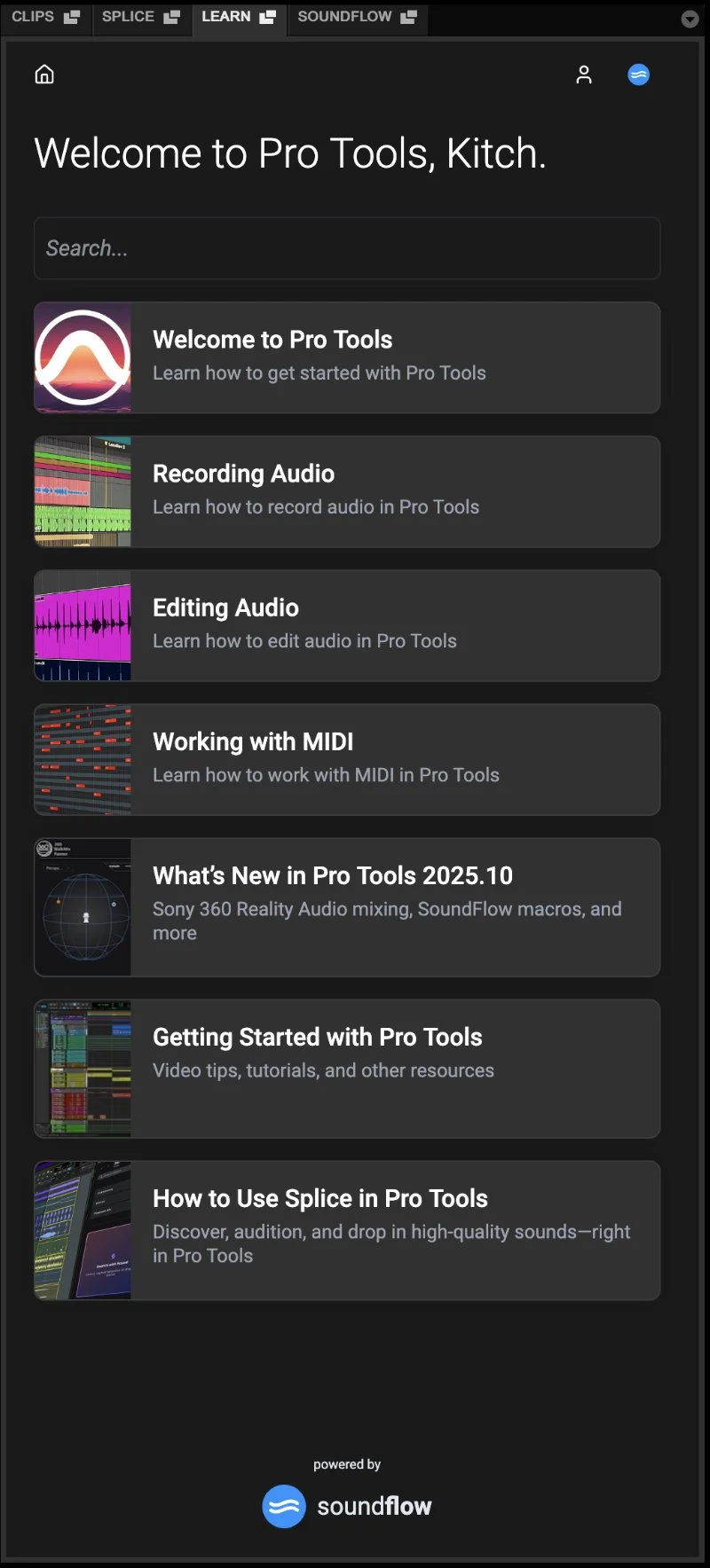Go to the home icon
Screen dimensions: 710x1568
click(44, 74)
